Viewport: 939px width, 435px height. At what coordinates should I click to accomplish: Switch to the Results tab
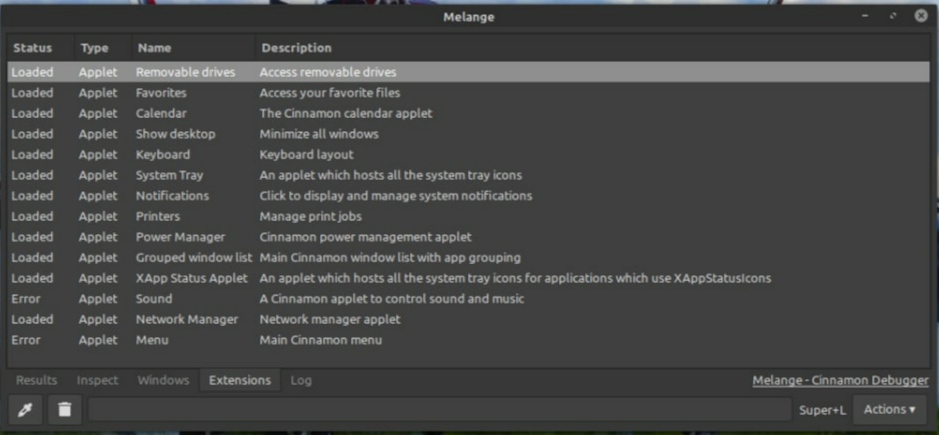[37, 380]
